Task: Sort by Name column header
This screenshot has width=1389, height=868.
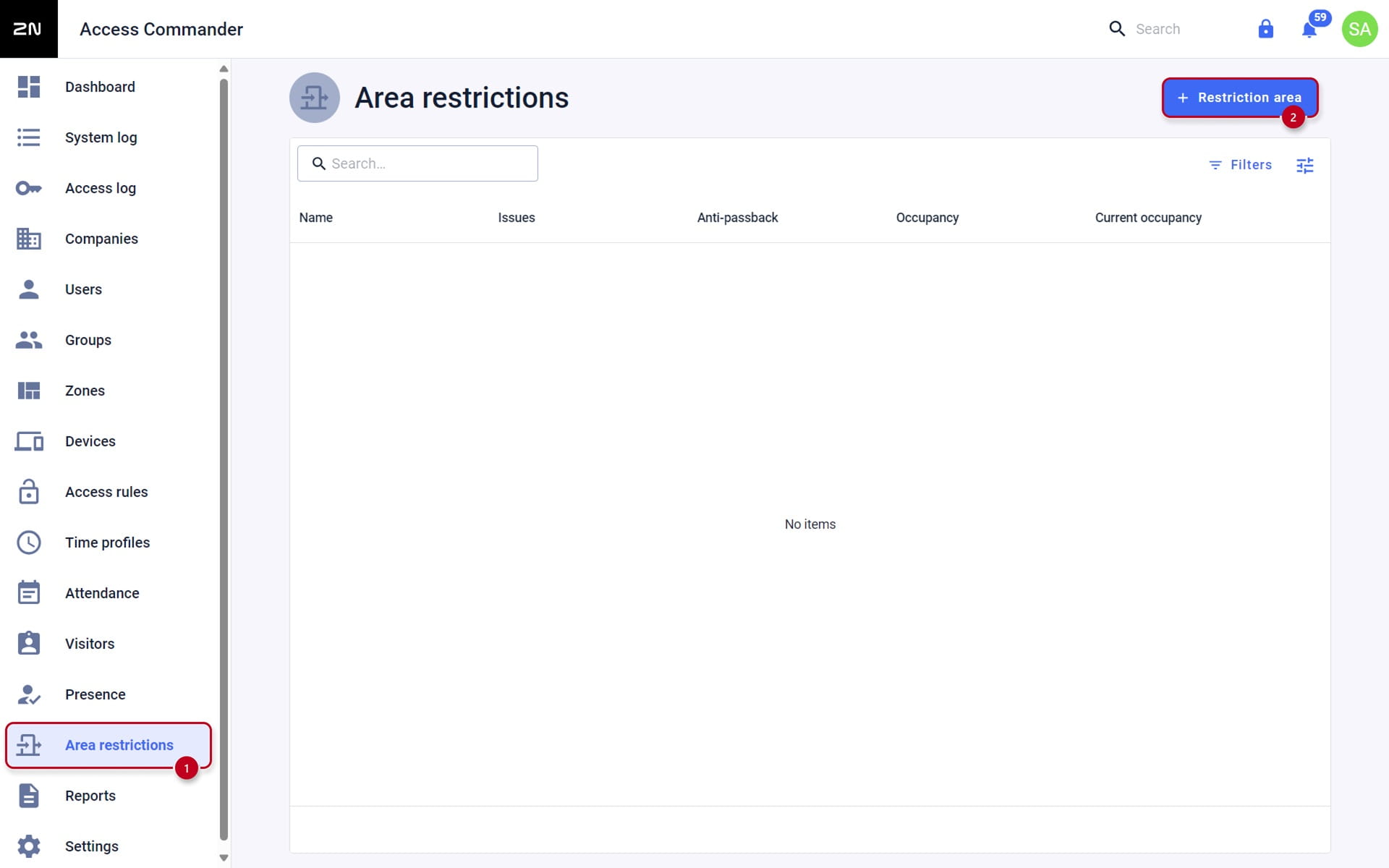Action: pos(316,218)
